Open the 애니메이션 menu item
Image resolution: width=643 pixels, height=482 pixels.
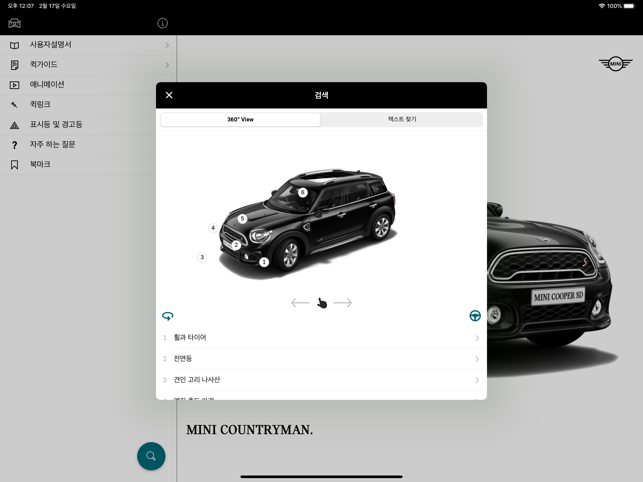tap(78, 85)
